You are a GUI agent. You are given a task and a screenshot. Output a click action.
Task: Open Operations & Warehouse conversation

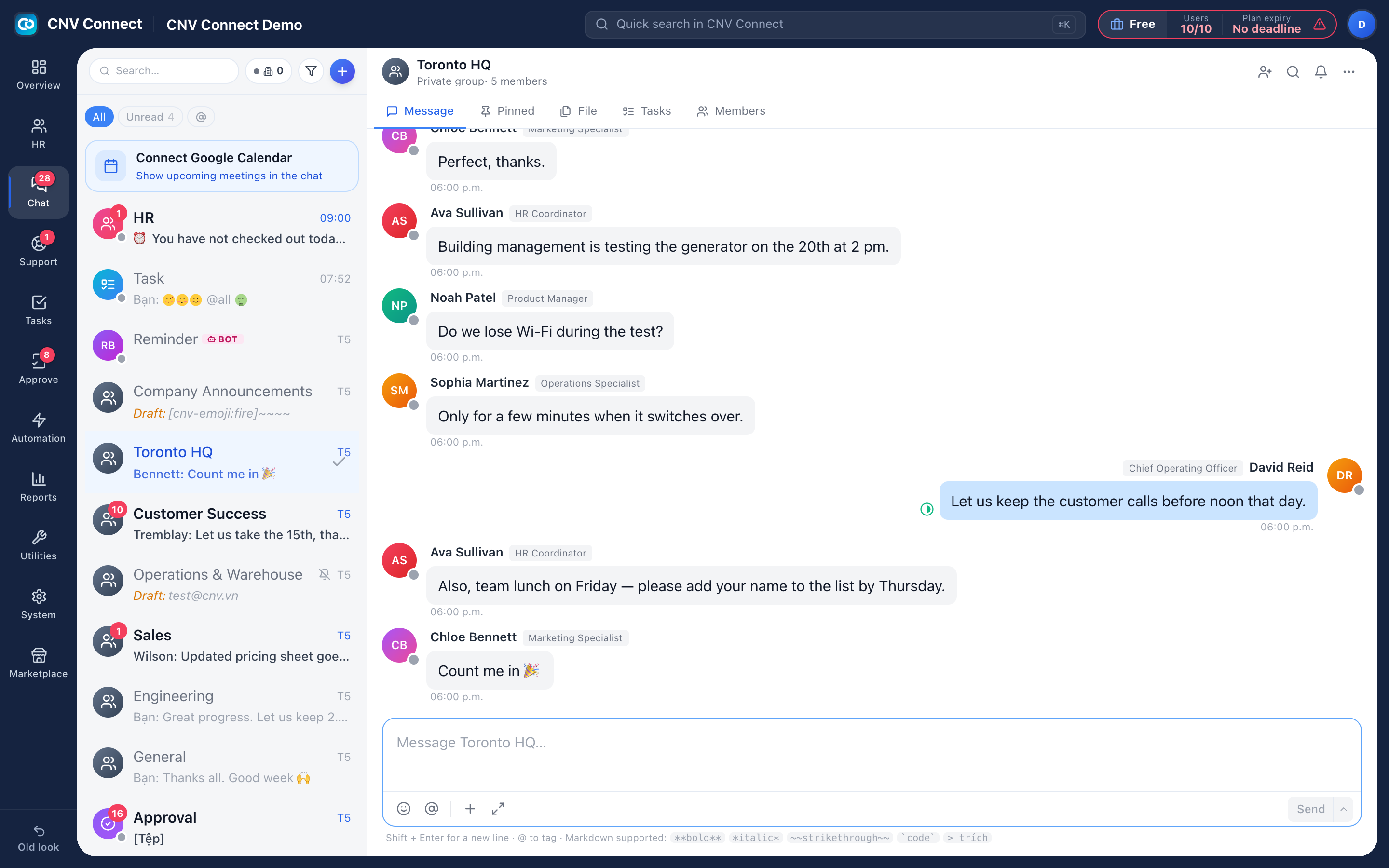[221, 584]
